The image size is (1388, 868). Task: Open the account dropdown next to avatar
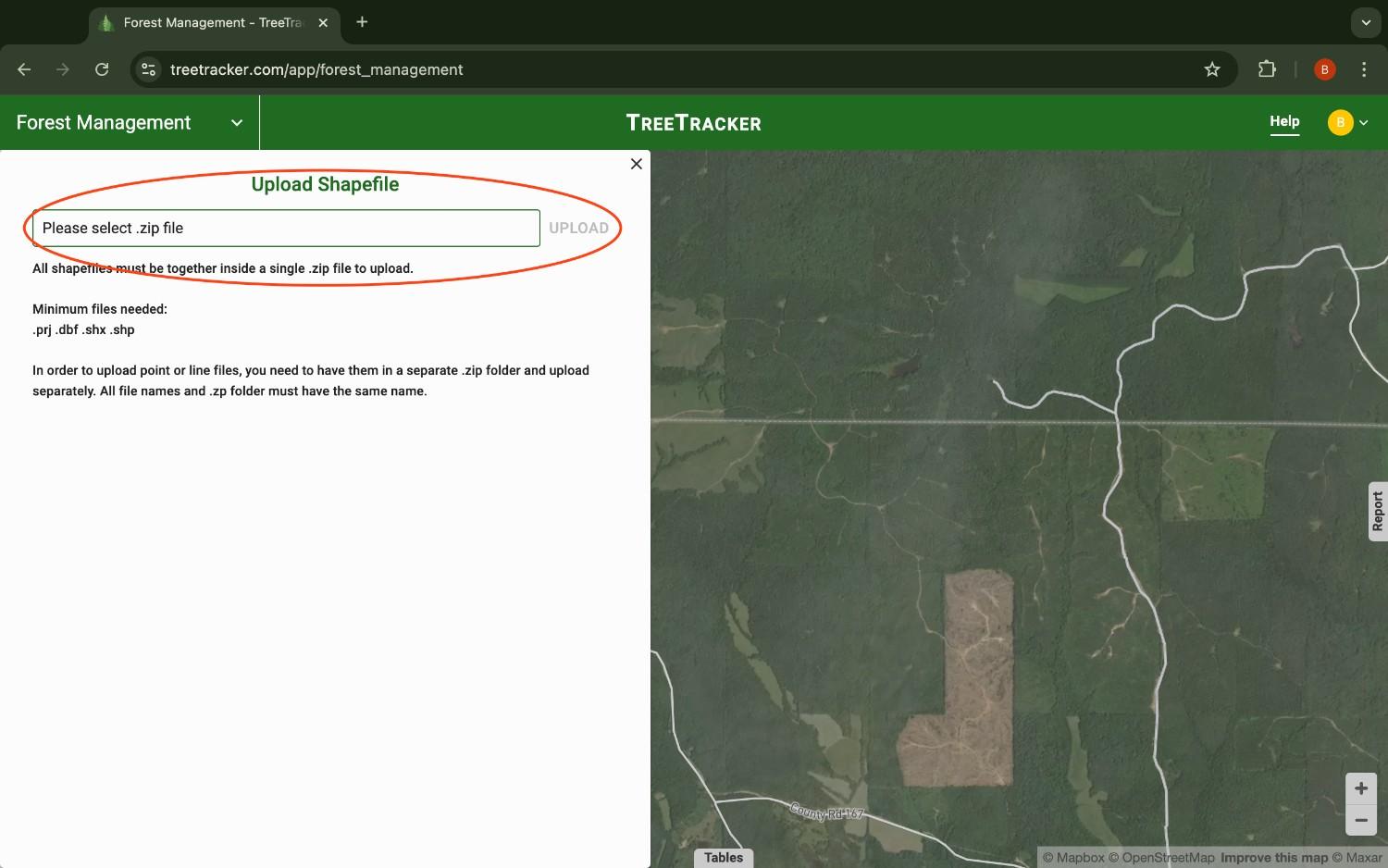coord(1365,122)
